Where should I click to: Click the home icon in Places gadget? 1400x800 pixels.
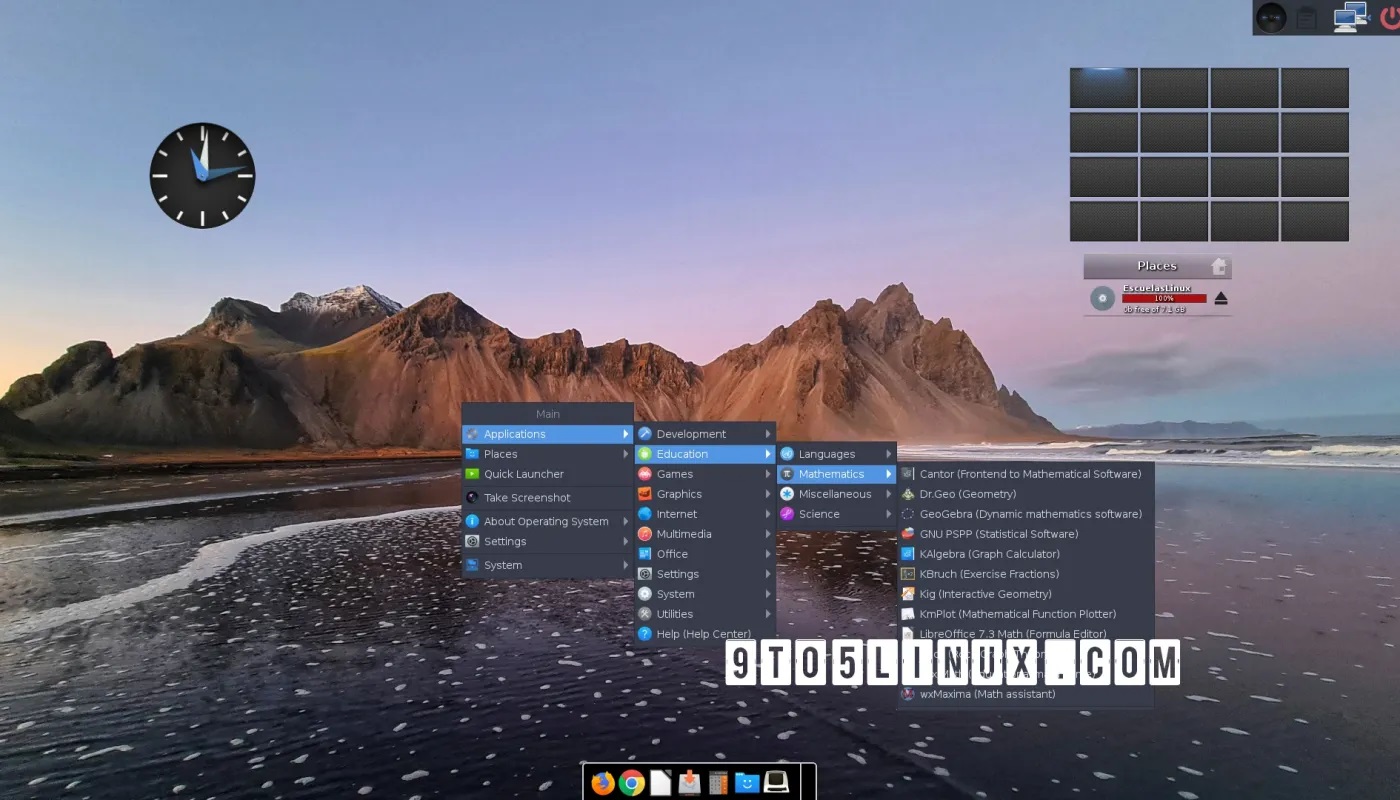click(x=1218, y=266)
